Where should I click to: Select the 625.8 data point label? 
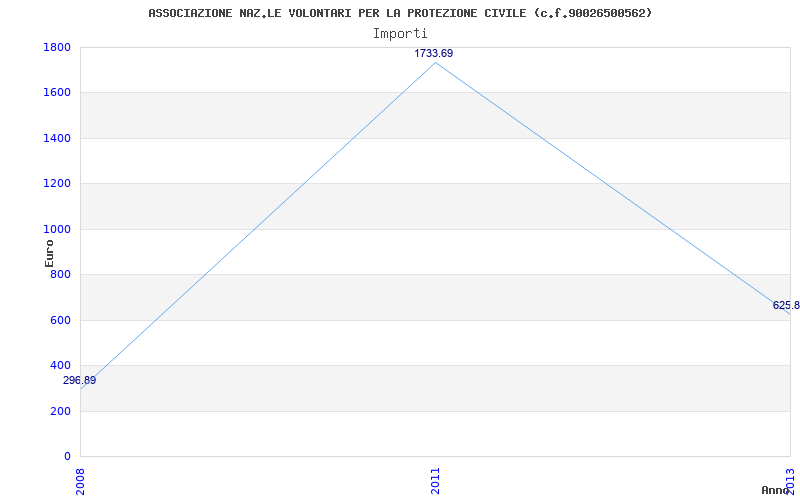(786, 306)
